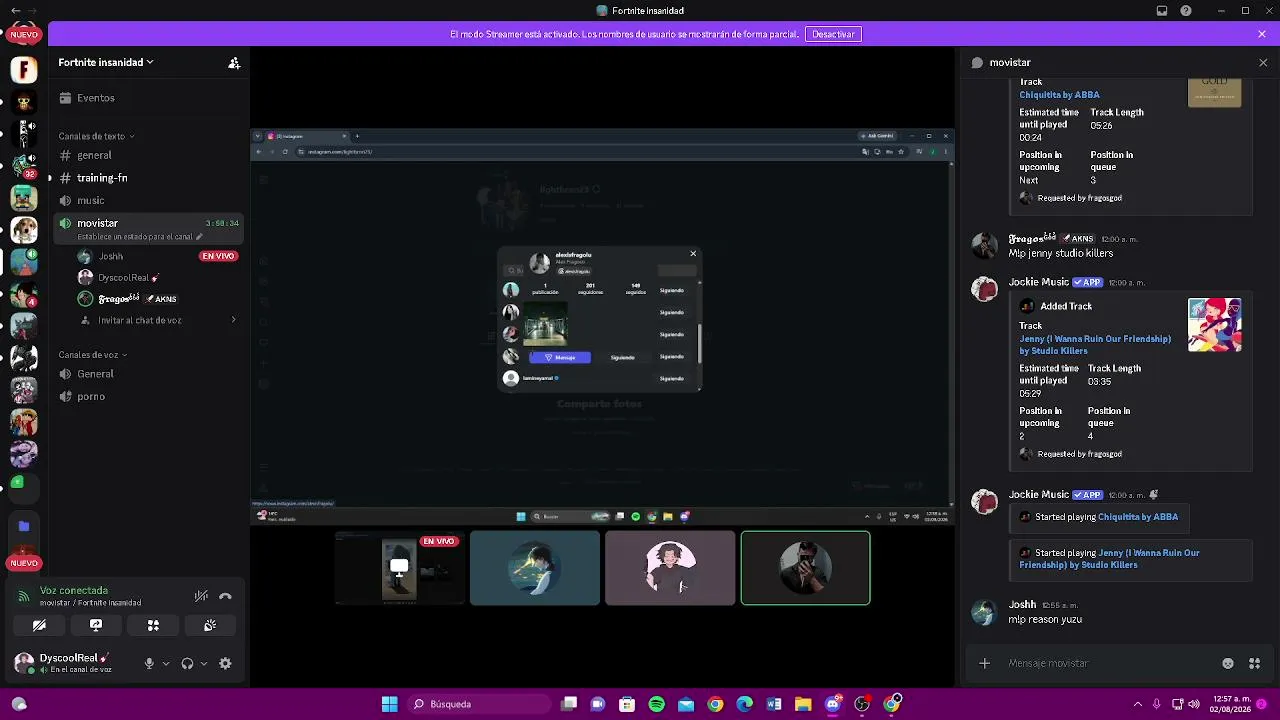This screenshot has width=1280, height=720.
Task: Open the green add-server icon
Action: (x=17, y=483)
